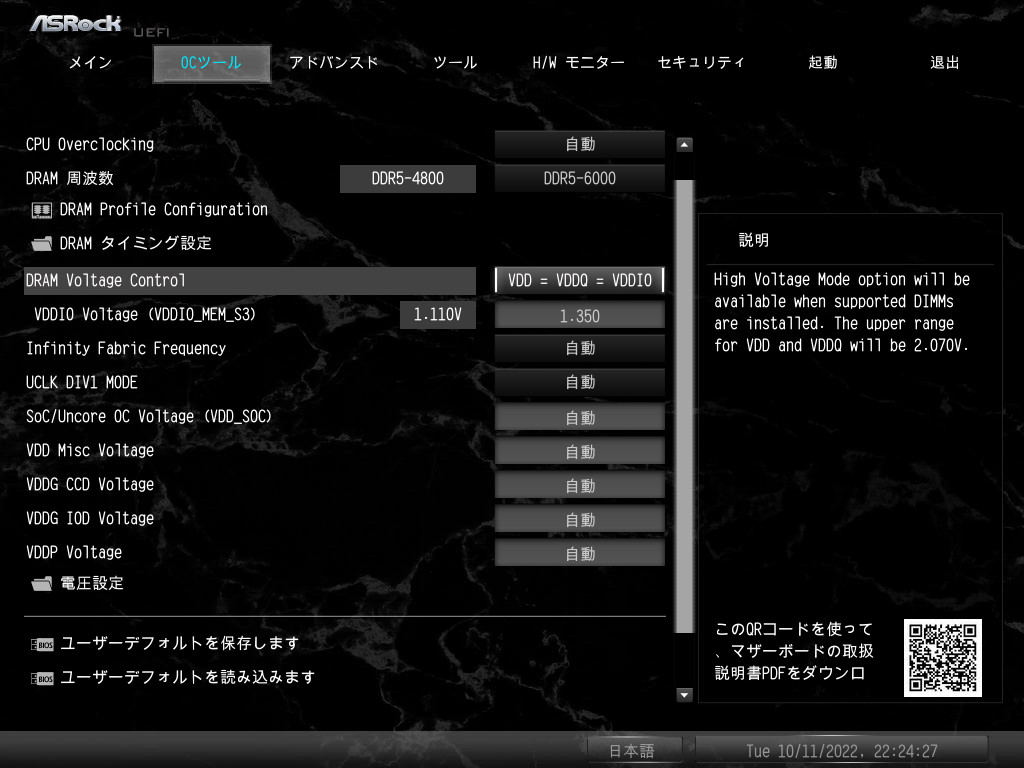Viewport: 1024px width, 768px height.
Task: Click ユーザーデフォルトを読み込みます
Action: pos(187,677)
